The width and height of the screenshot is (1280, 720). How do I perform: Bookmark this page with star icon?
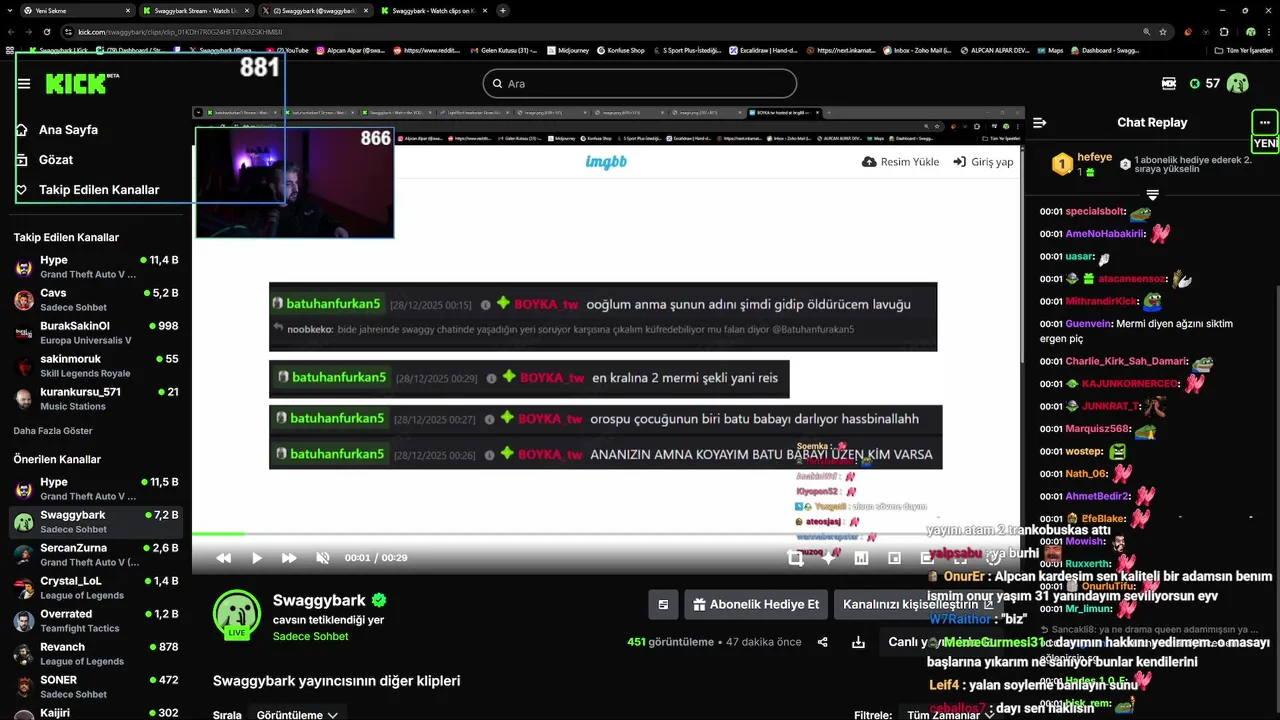click(x=1162, y=32)
